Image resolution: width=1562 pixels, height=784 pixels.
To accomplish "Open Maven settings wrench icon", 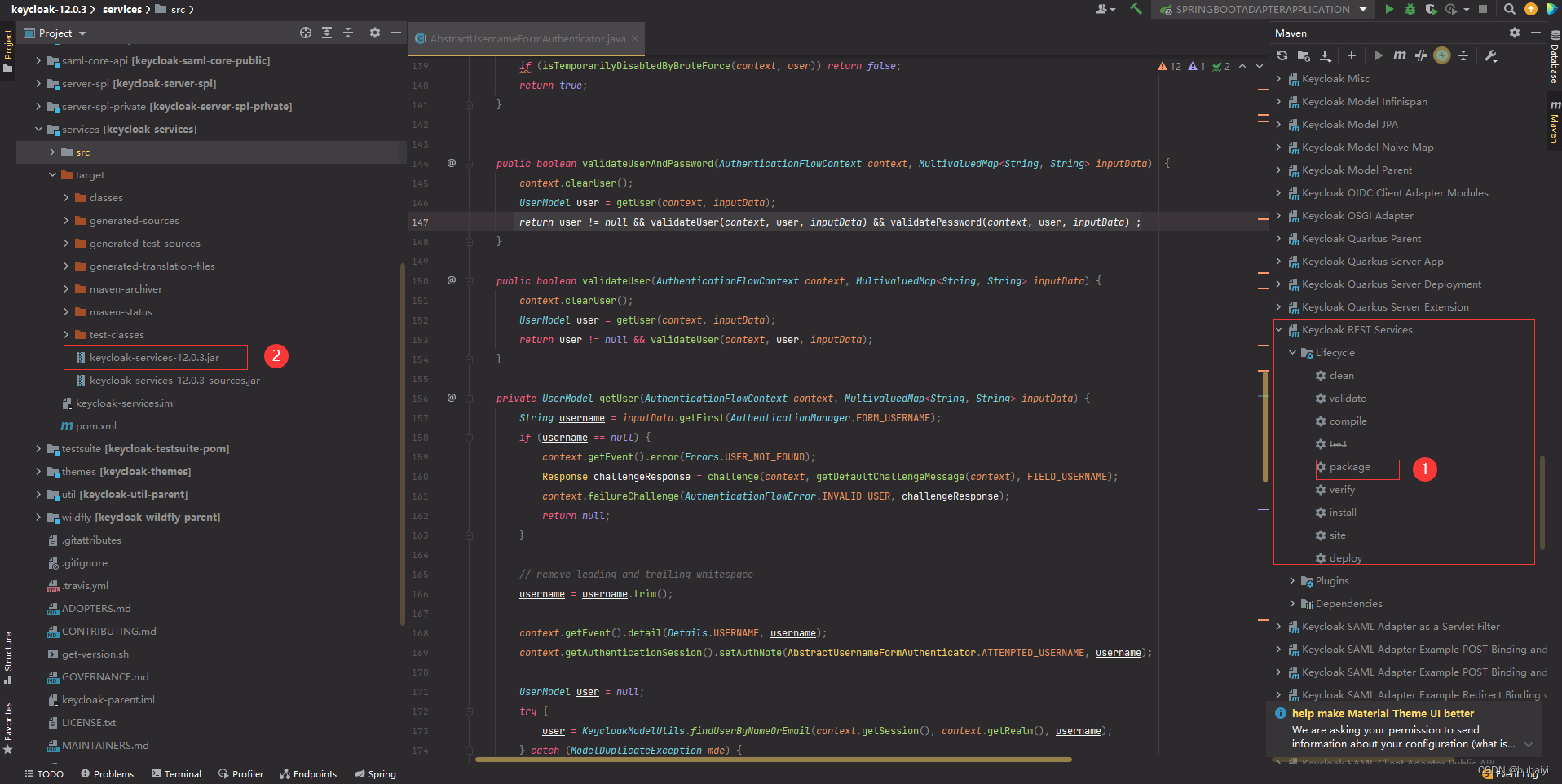I will [1491, 55].
